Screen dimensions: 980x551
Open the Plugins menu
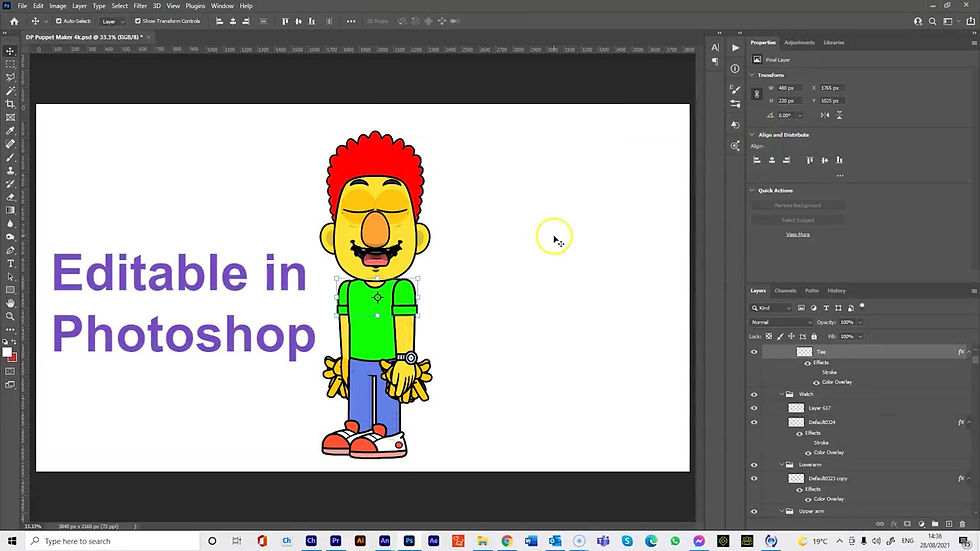pos(195,6)
